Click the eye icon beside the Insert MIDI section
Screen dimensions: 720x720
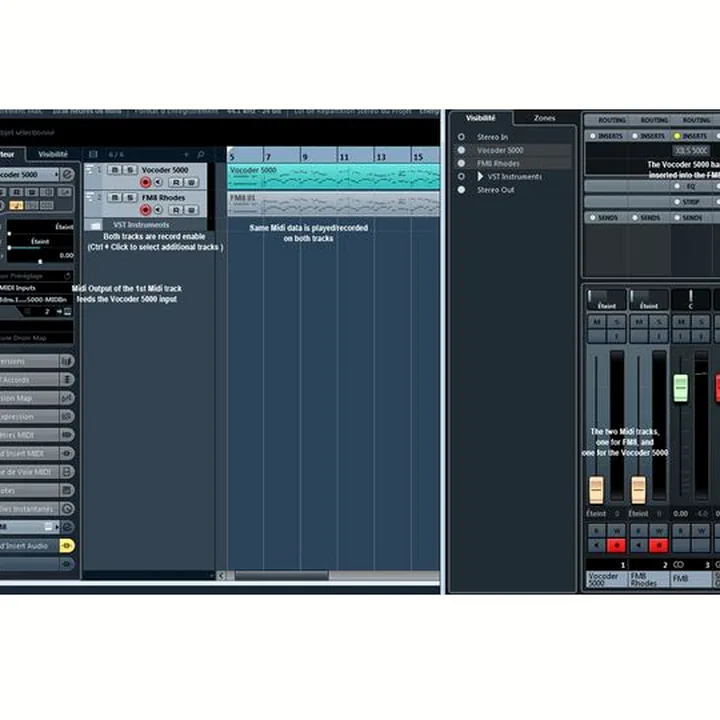click(x=67, y=454)
